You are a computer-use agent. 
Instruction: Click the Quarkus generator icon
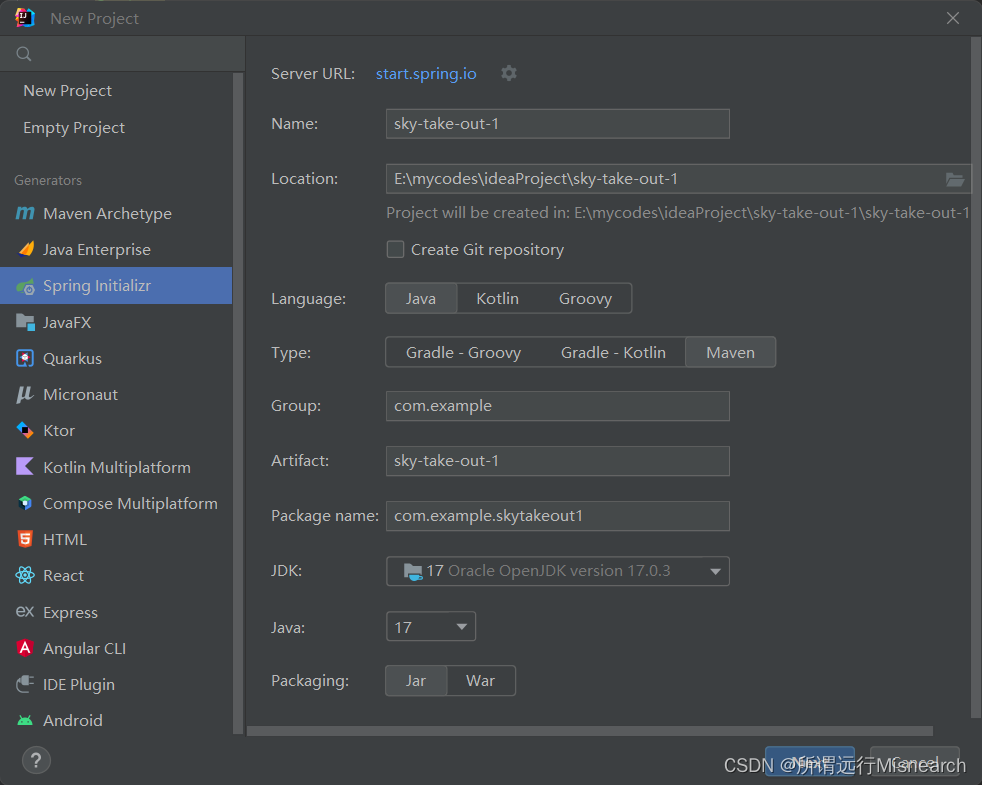[25, 358]
